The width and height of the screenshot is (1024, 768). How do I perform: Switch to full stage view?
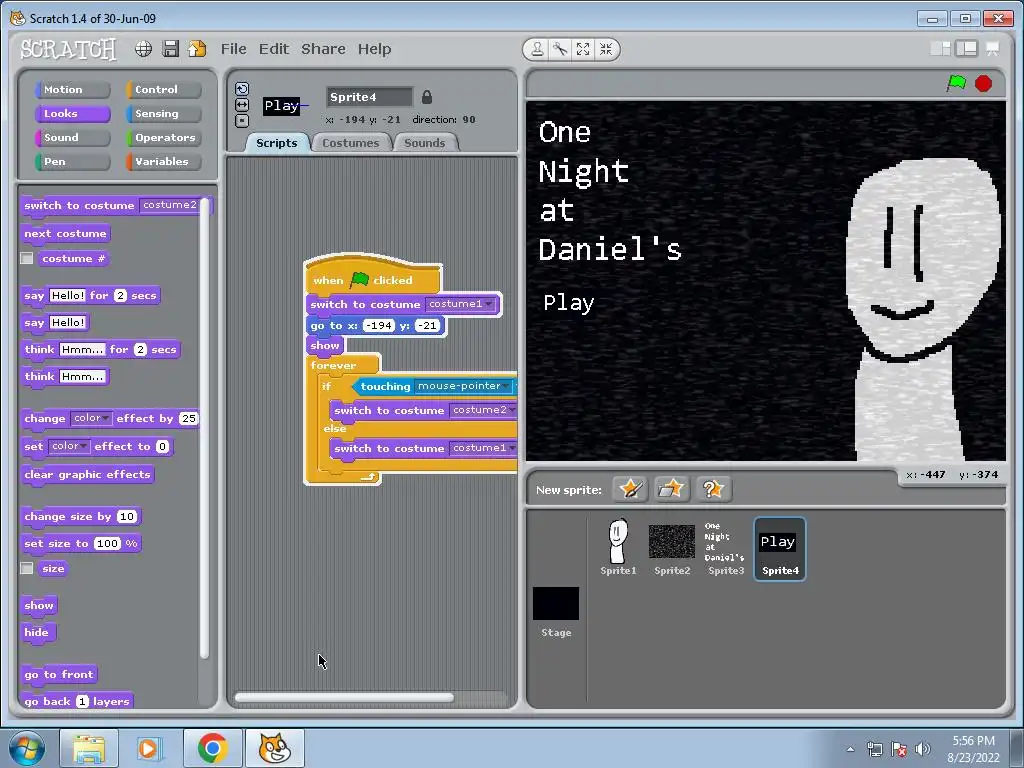[x=967, y=48]
